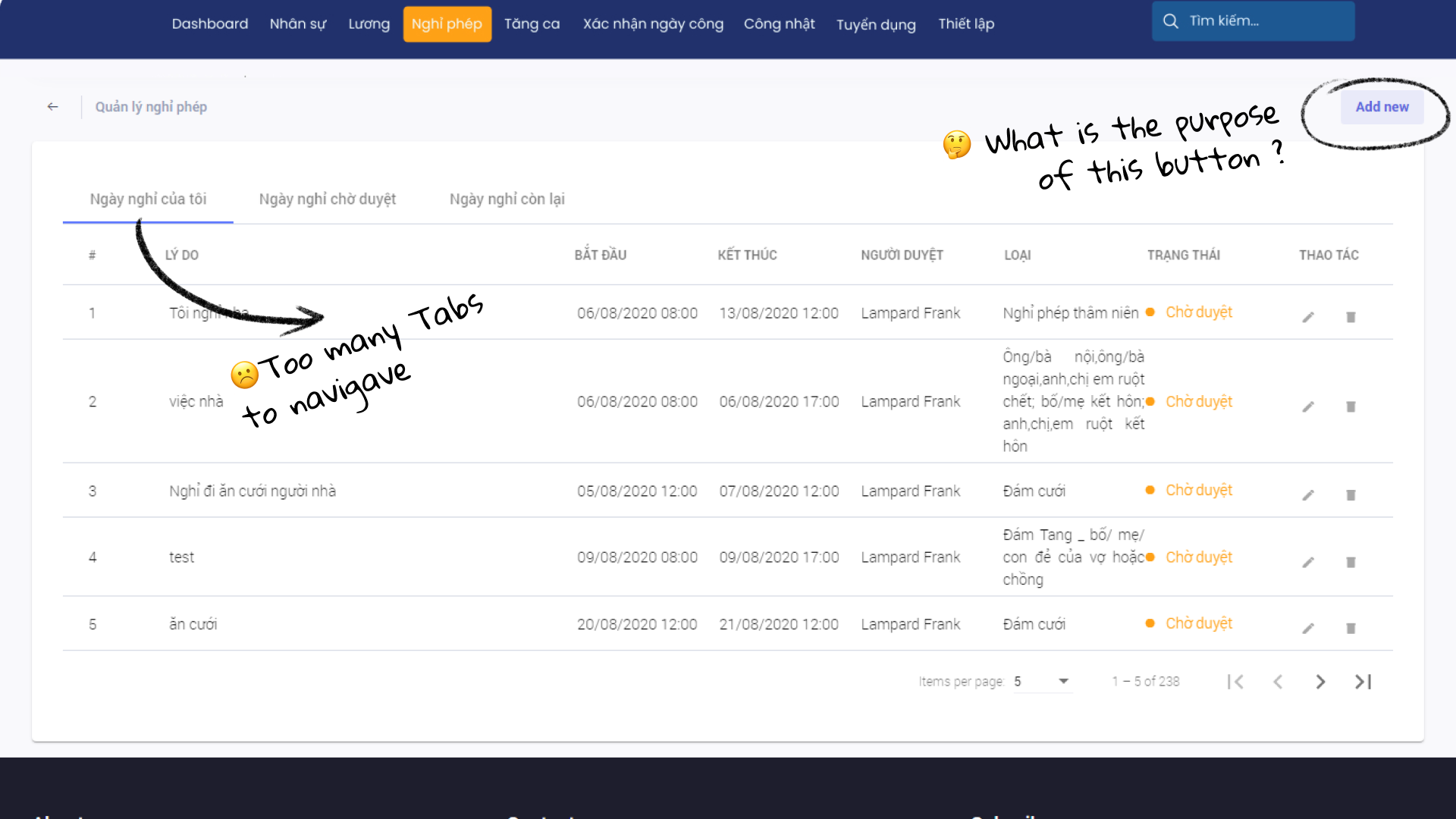Open the Items per page dropdown

click(1043, 681)
